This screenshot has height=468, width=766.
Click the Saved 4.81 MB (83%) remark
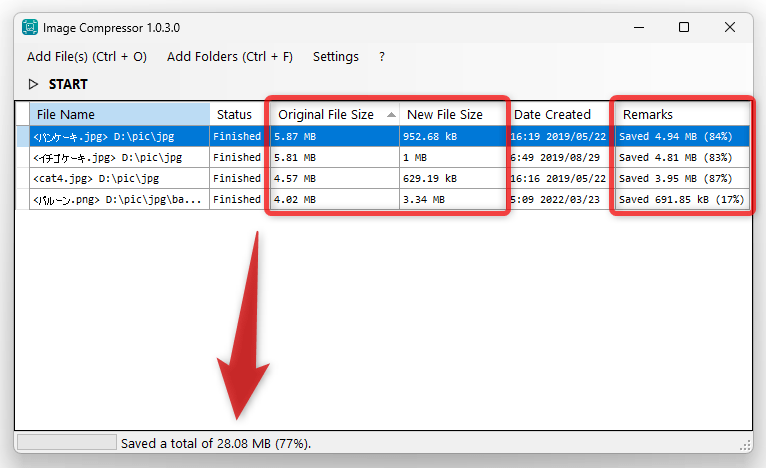(x=683, y=157)
